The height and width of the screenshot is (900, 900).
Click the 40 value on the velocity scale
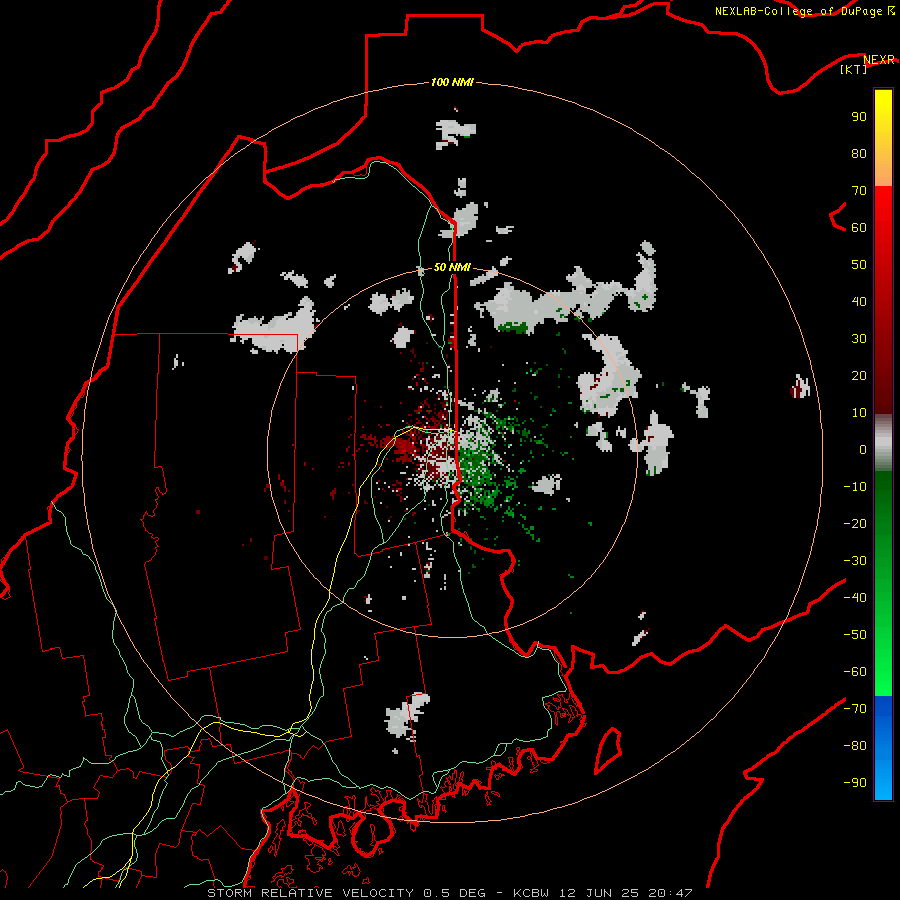point(859,301)
